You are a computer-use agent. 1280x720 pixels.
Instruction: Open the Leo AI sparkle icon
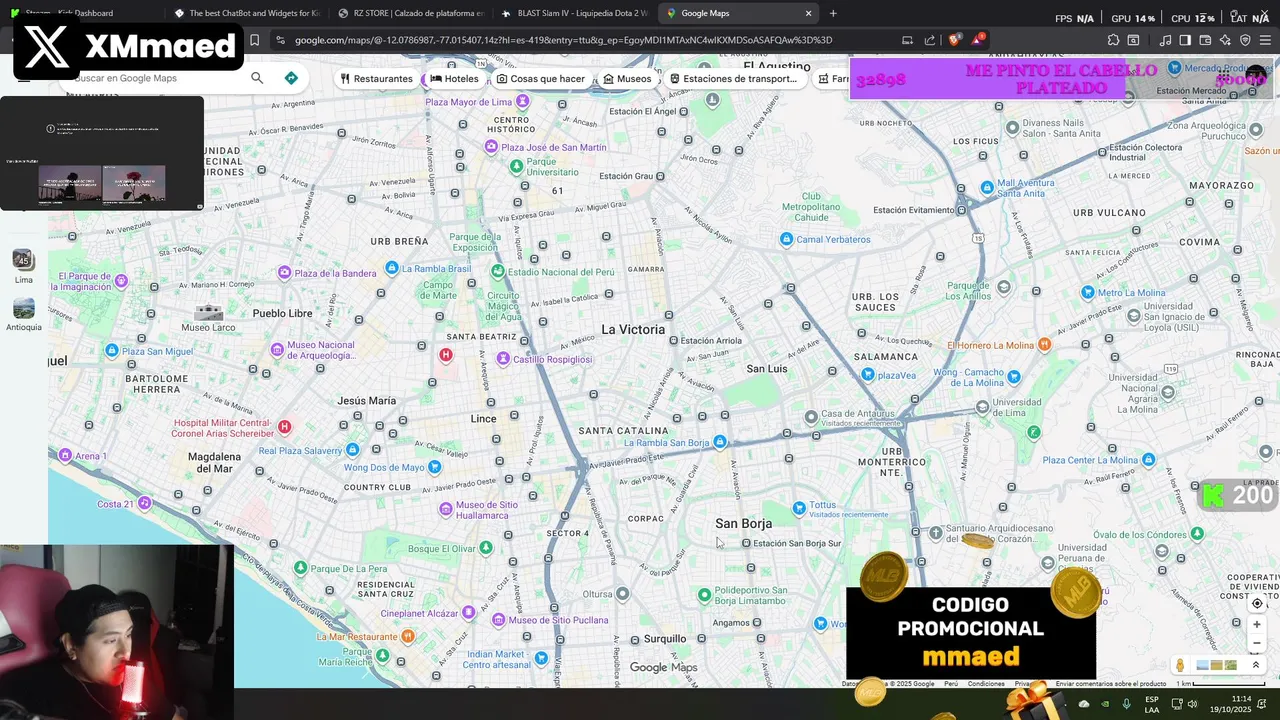point(1225,40)
